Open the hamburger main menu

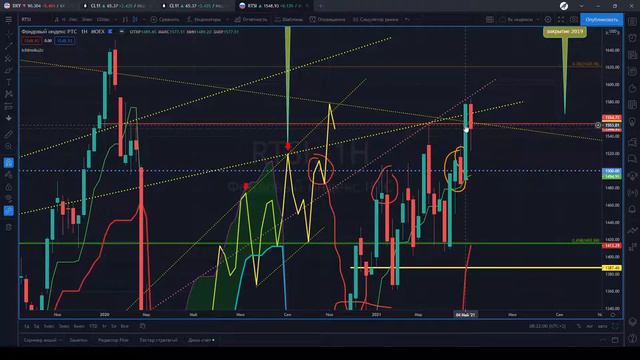tap(9, 19)
